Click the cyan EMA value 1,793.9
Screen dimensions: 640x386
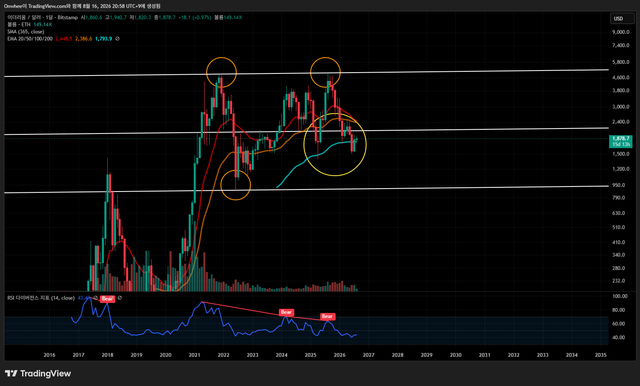[x=103, y=39]
